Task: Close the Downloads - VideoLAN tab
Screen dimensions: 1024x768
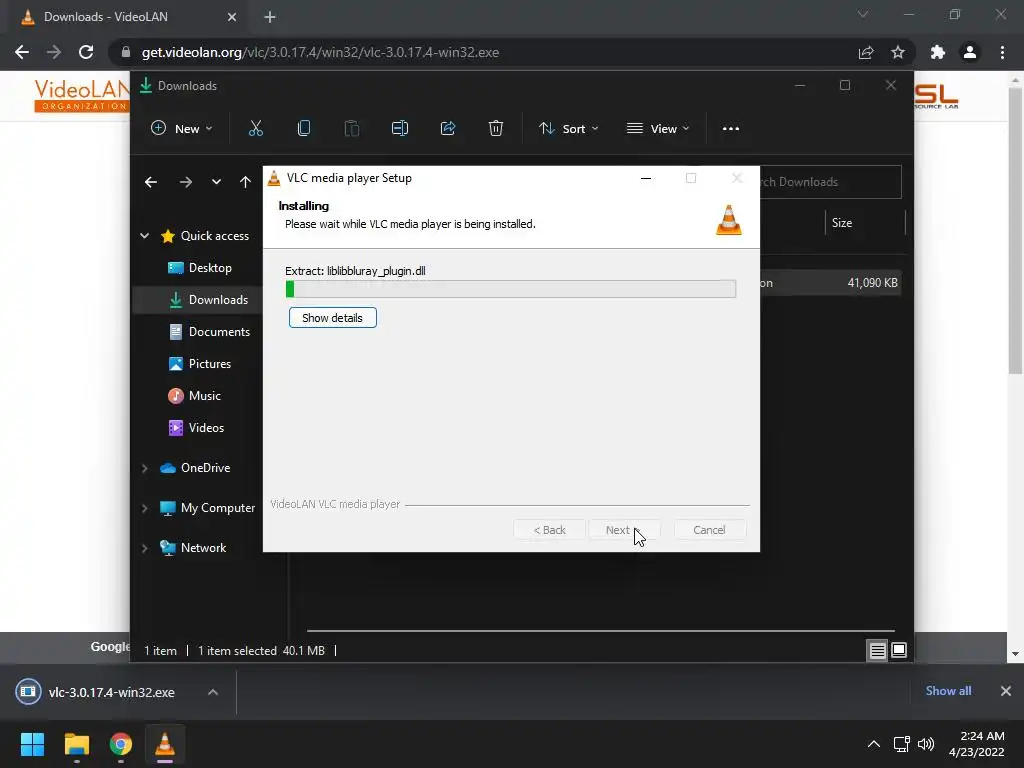Action: pos(232,17)
